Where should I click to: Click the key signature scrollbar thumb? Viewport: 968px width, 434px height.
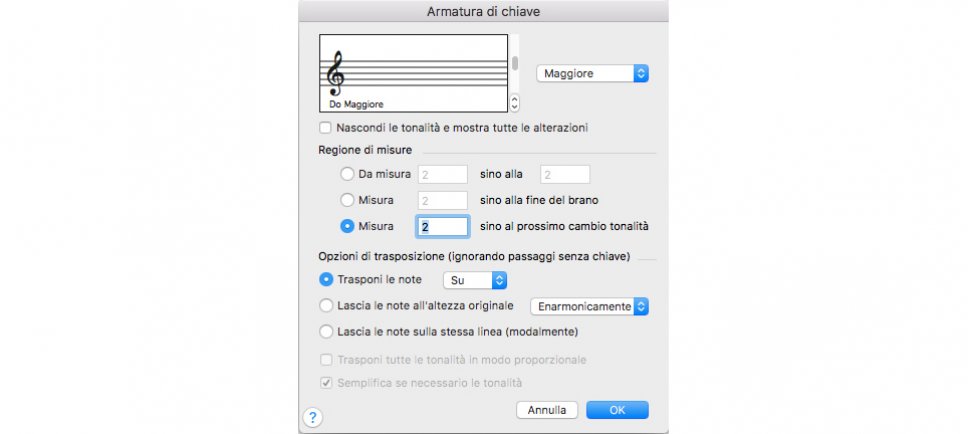515,63
